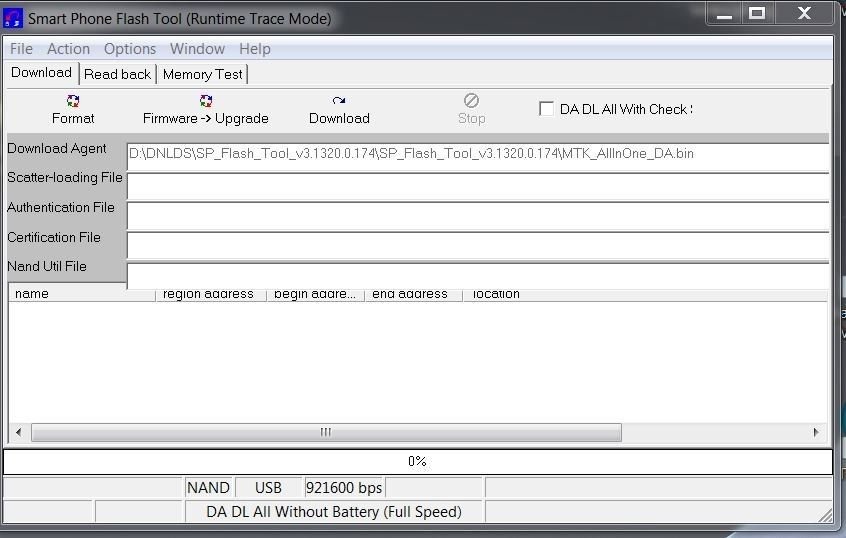
Task: Click the Smart Phone Flash Tool title icon
Action: pos(13,18)
